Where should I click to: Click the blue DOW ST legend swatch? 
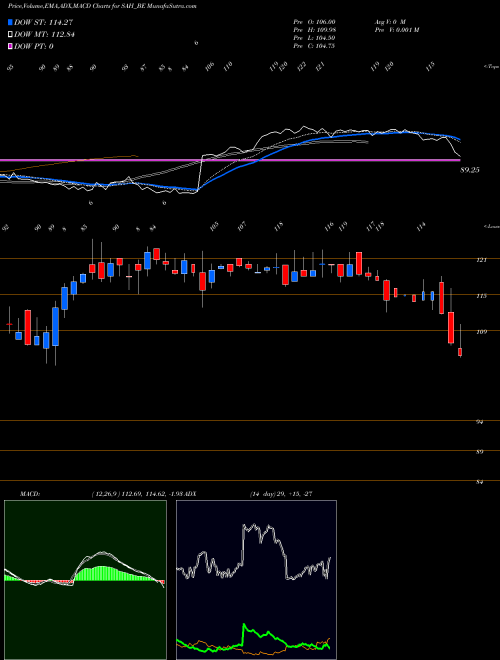[10, 23]
